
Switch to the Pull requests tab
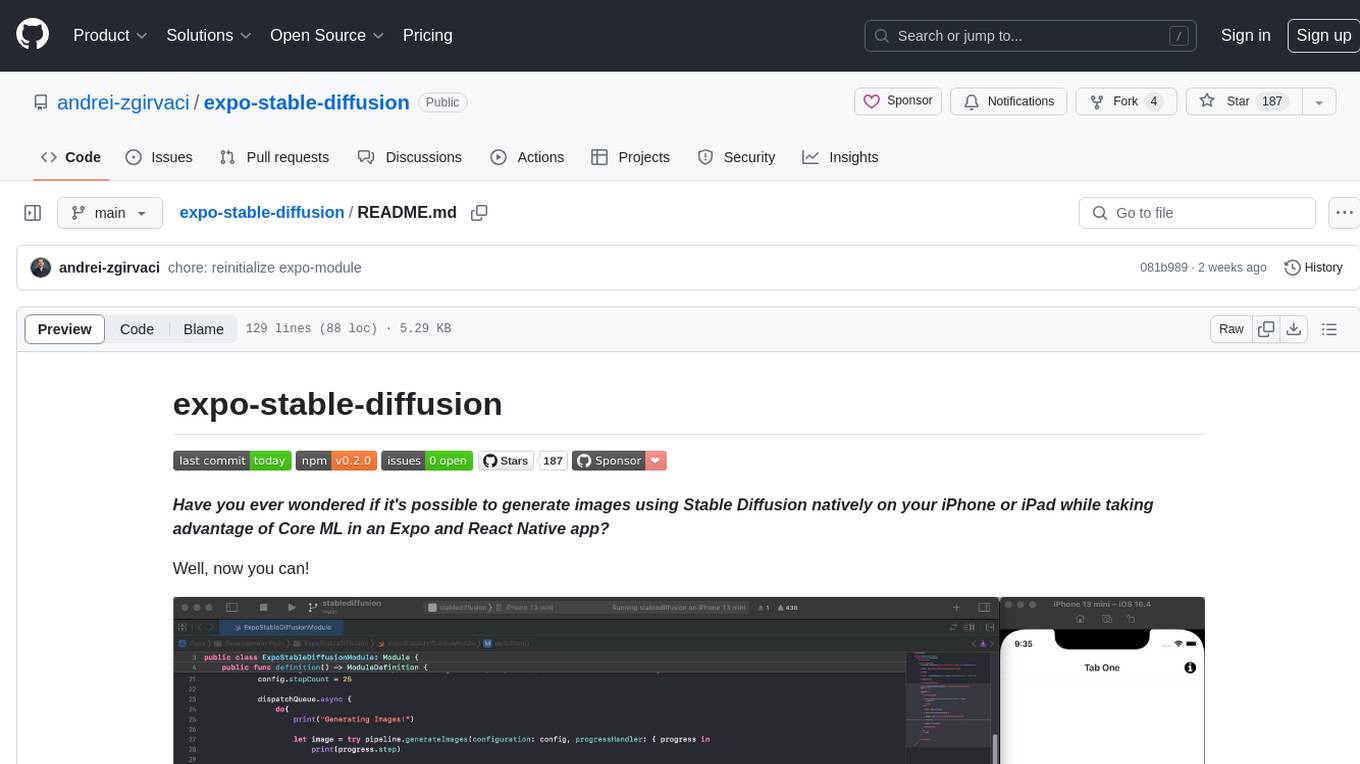[274, 157]
